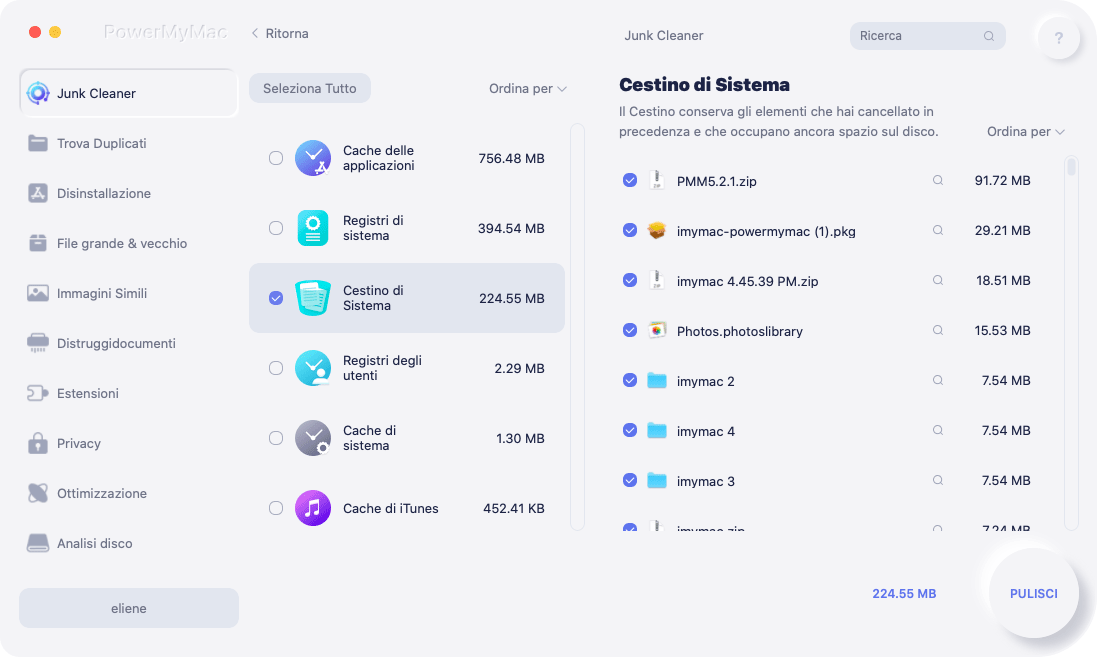Click the file list vertical scrollbar
The width and height of the screenshot is (1097, 657).
click(x=1070, y=343)
